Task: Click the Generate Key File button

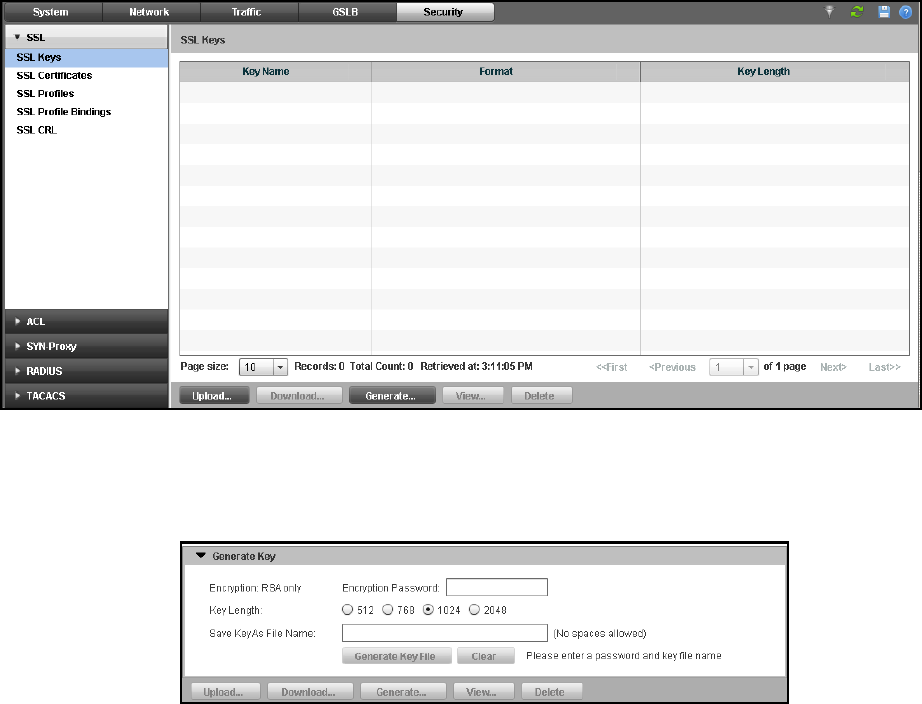Action: tap(396, 656)
